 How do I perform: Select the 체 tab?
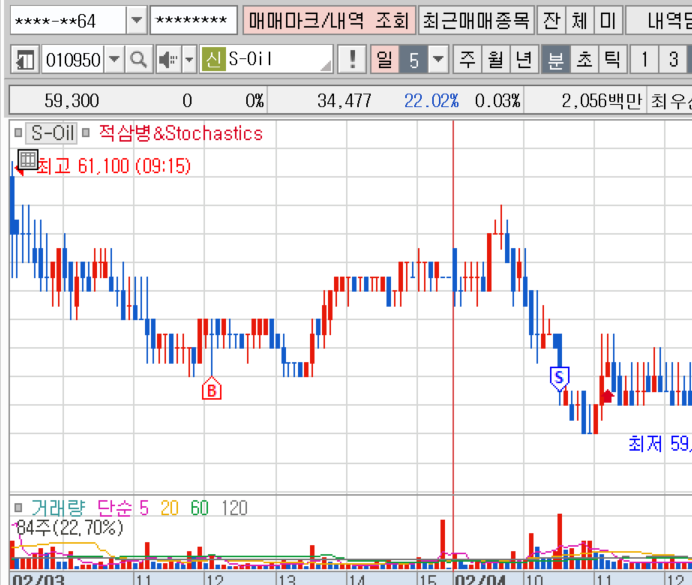click(579, 20)
